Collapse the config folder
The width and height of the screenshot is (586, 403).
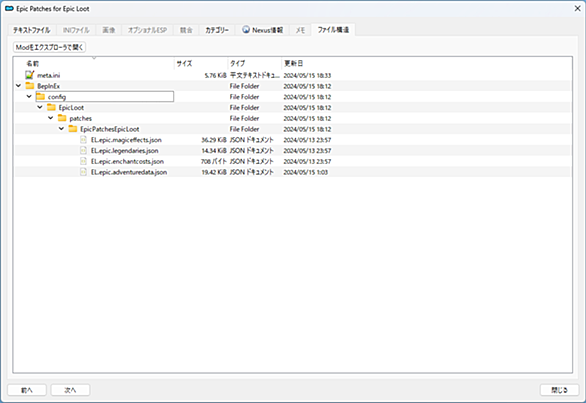pyautogui.click(x=29, y=96)
